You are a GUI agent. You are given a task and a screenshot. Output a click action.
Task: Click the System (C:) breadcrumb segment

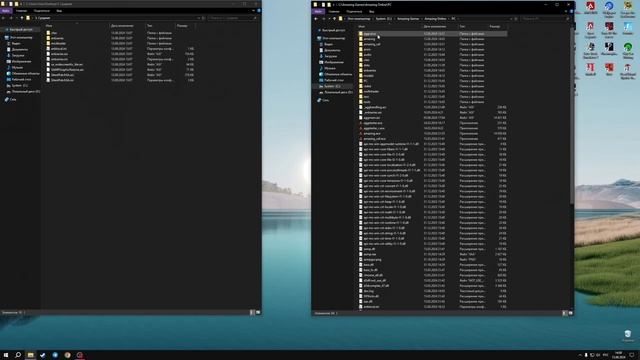[383, 19]
